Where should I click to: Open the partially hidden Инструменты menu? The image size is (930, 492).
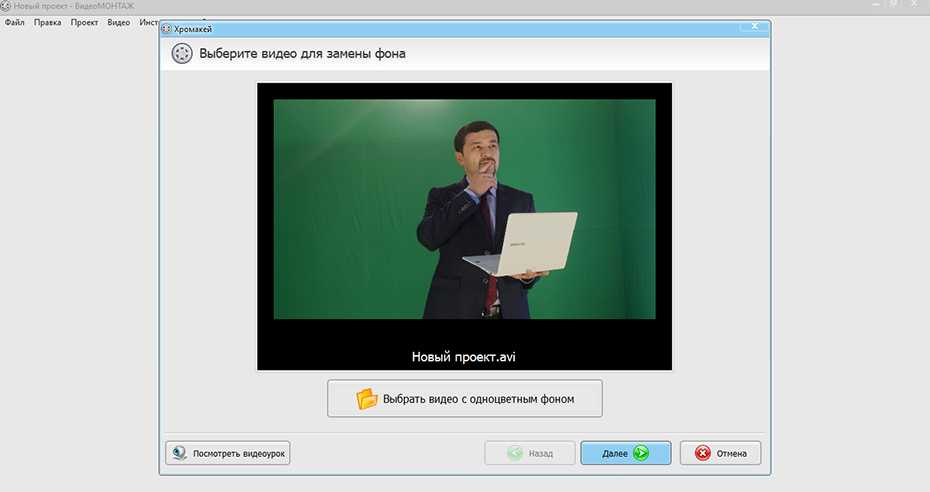coord(148,22)
